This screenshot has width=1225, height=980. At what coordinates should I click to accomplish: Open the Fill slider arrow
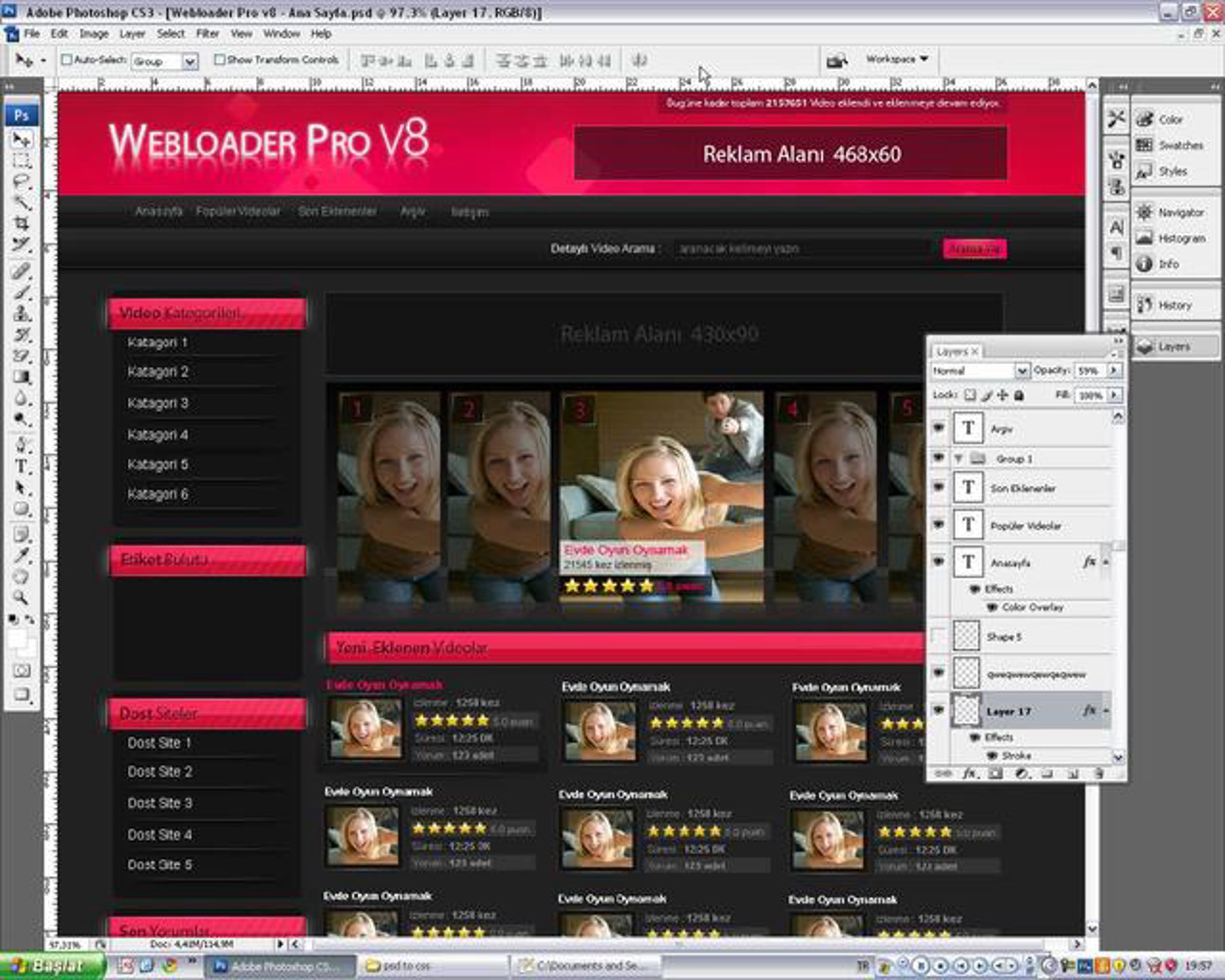[x=1114, y=395]
